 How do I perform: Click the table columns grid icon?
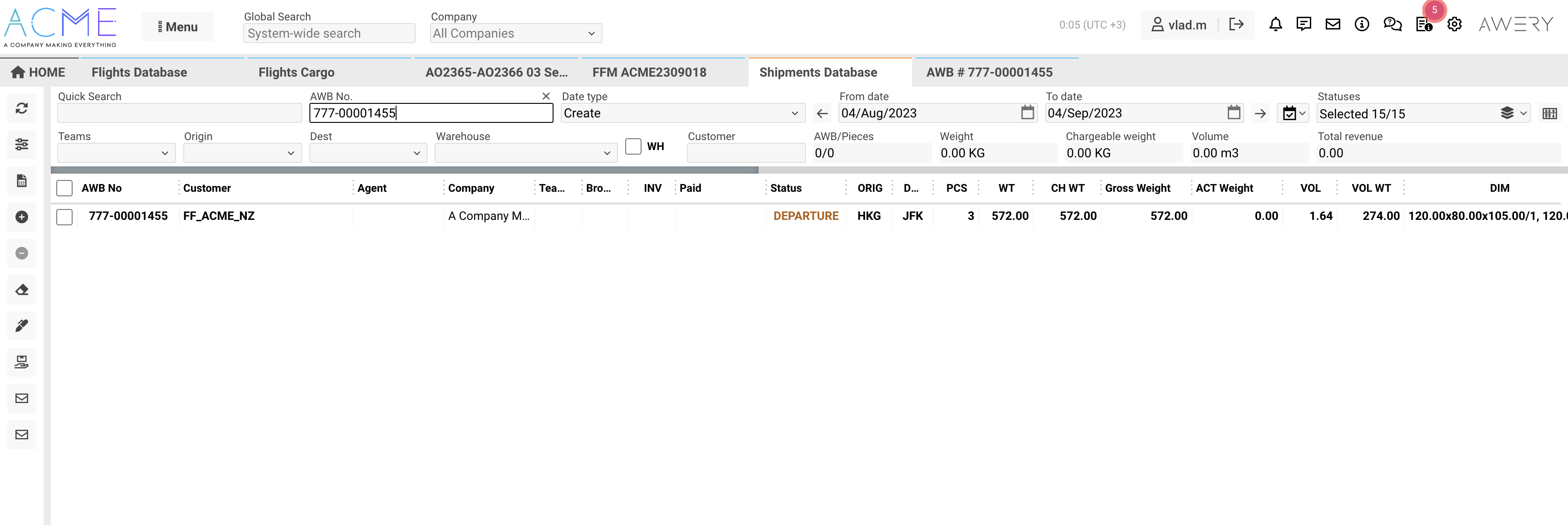coord(1550,114)
